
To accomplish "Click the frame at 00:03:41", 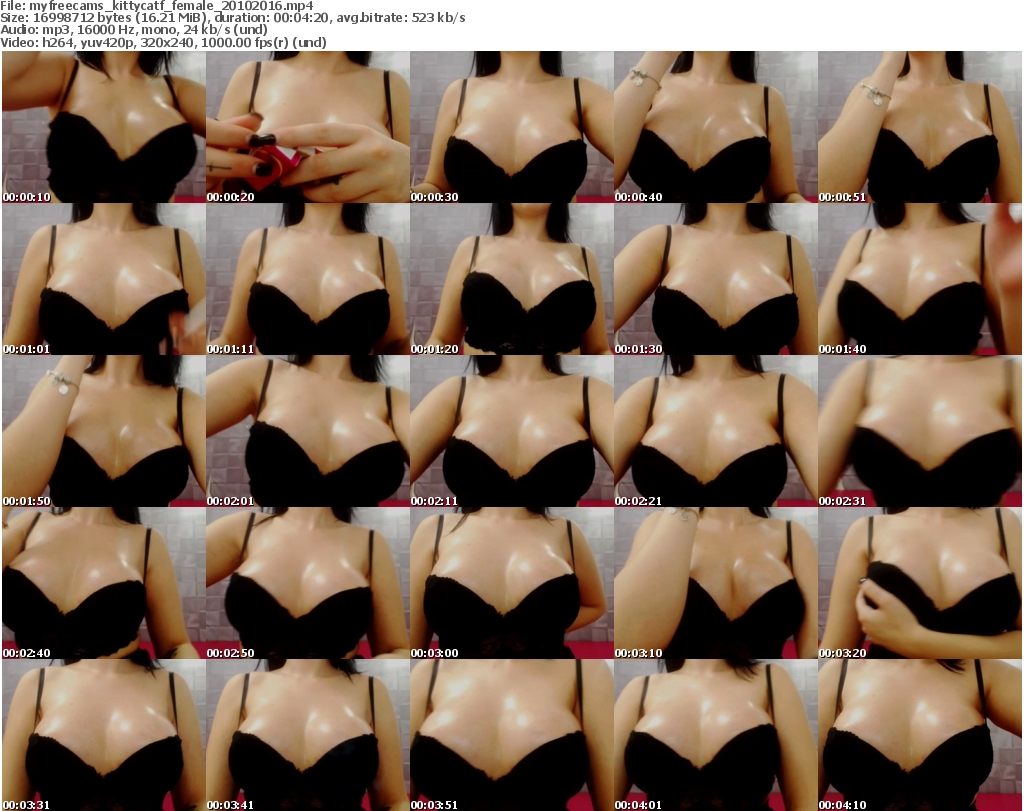I will (308, 735).
